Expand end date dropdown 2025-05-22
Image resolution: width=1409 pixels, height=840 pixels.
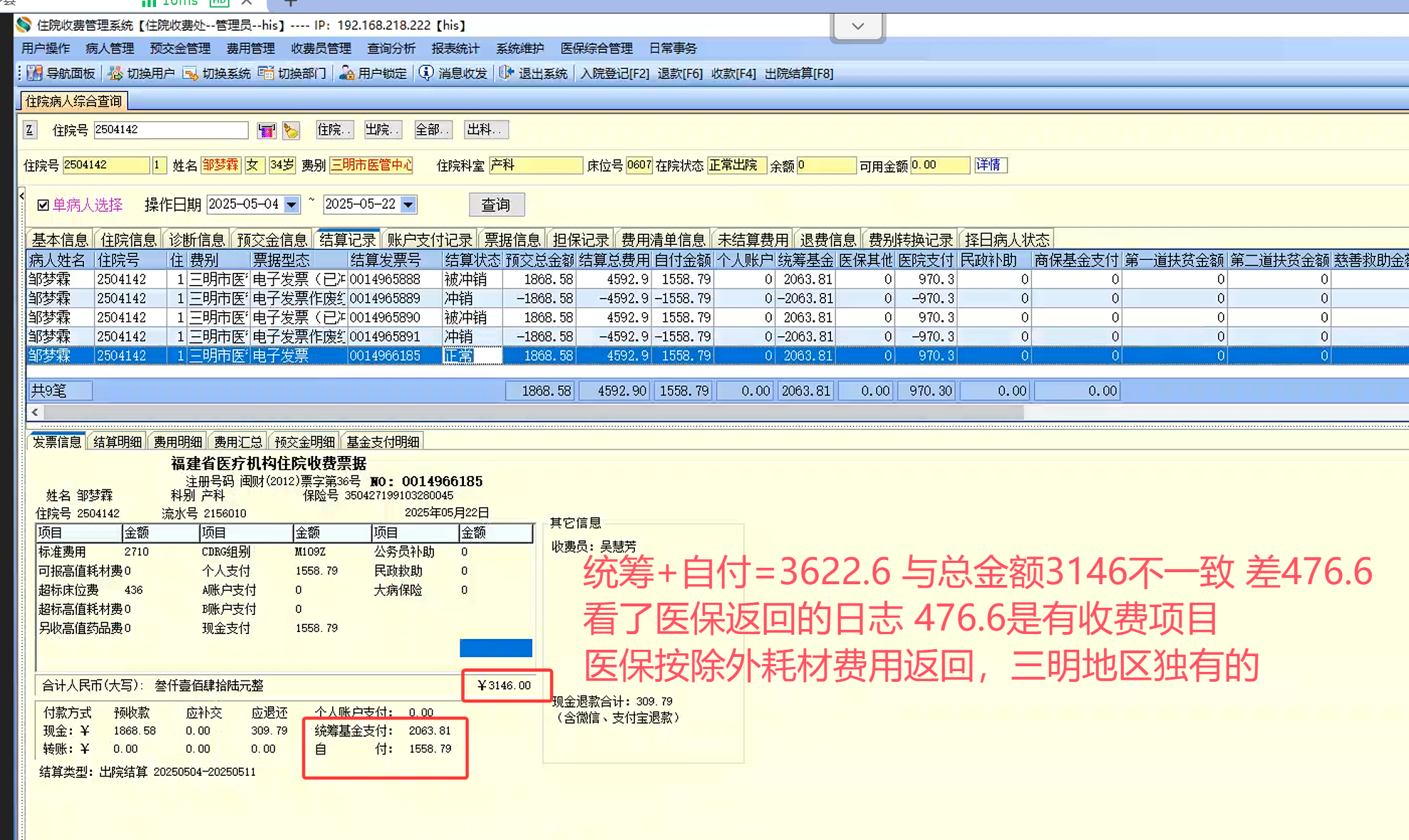coord(408,205)
